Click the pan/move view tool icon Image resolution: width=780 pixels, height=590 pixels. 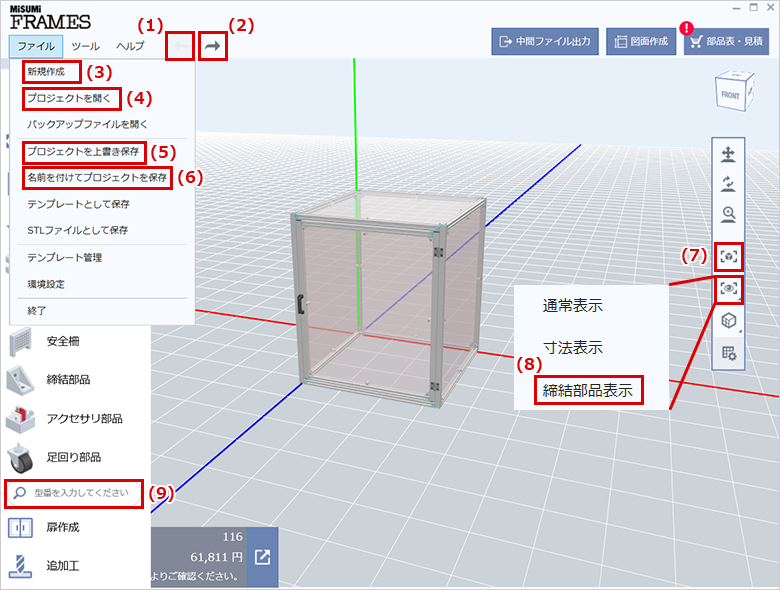729,154
